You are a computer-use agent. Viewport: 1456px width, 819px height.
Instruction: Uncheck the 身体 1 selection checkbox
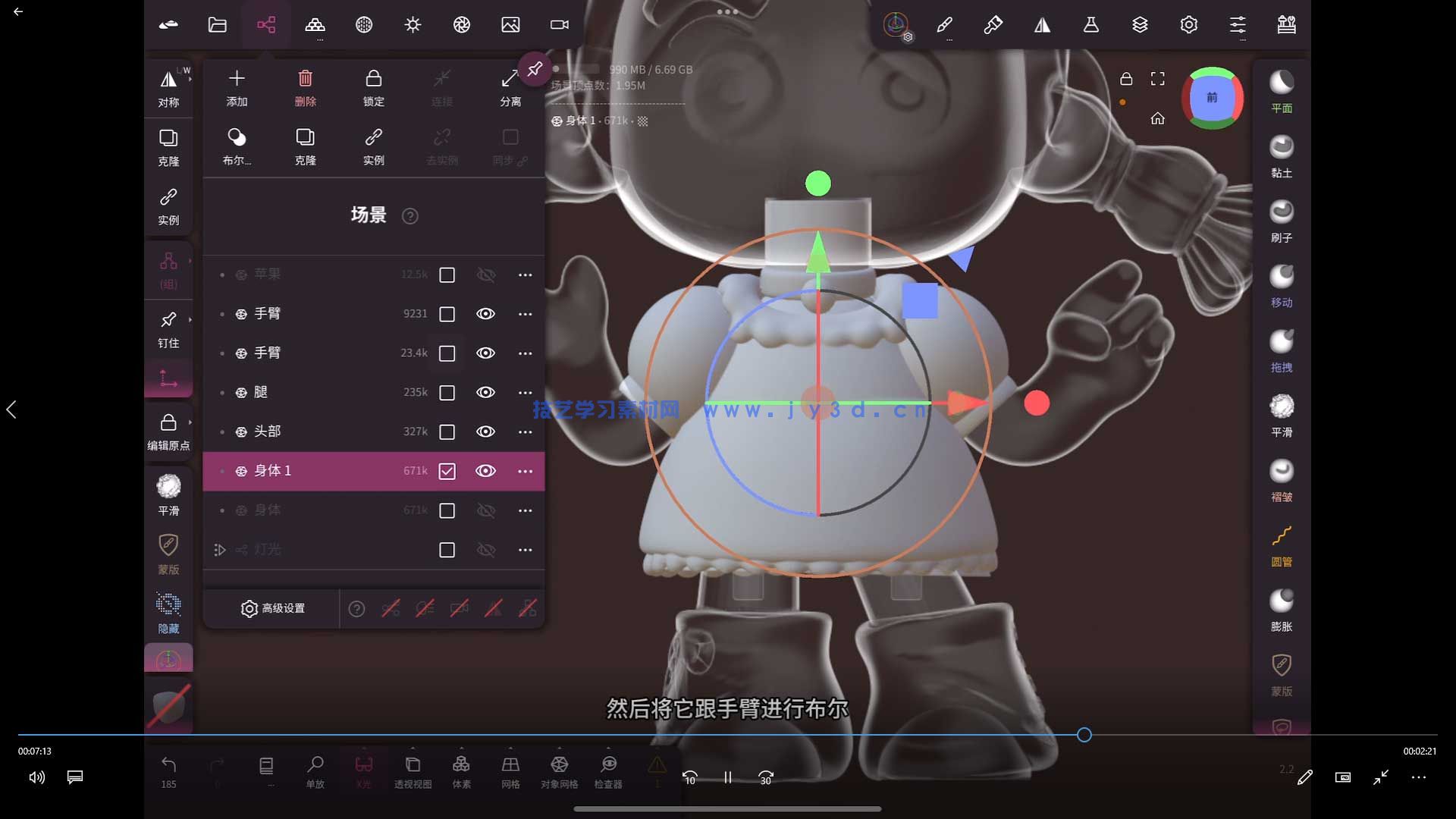point(447,471)
